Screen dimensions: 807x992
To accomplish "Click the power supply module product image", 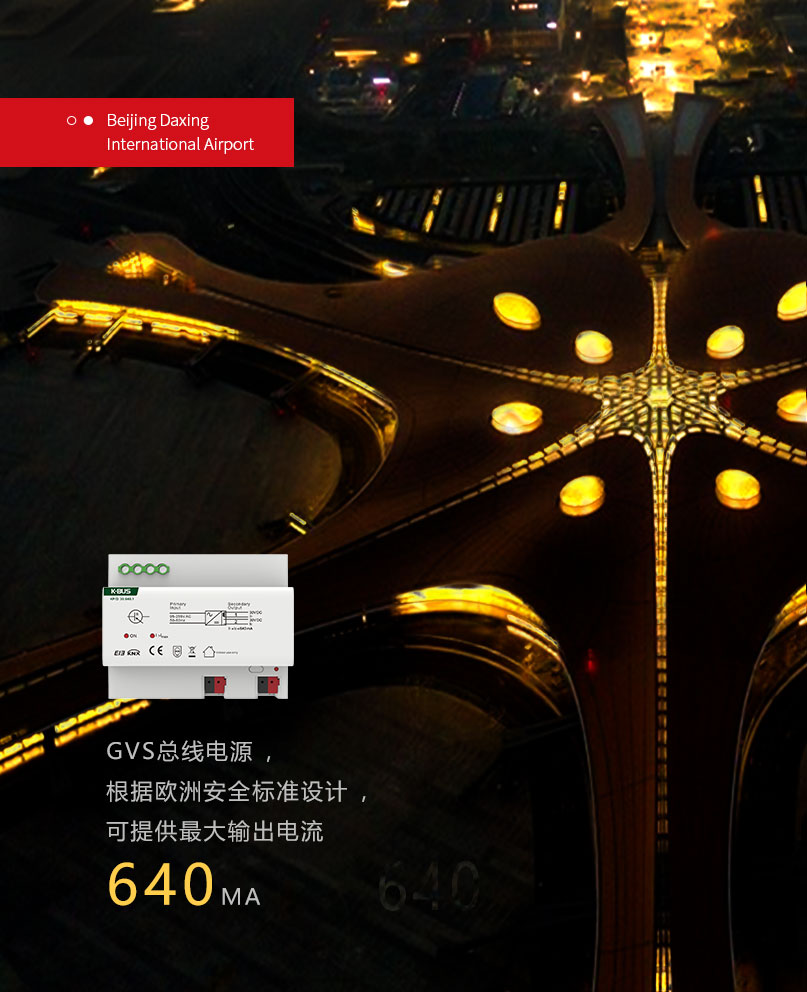I will tap(198, 627).
